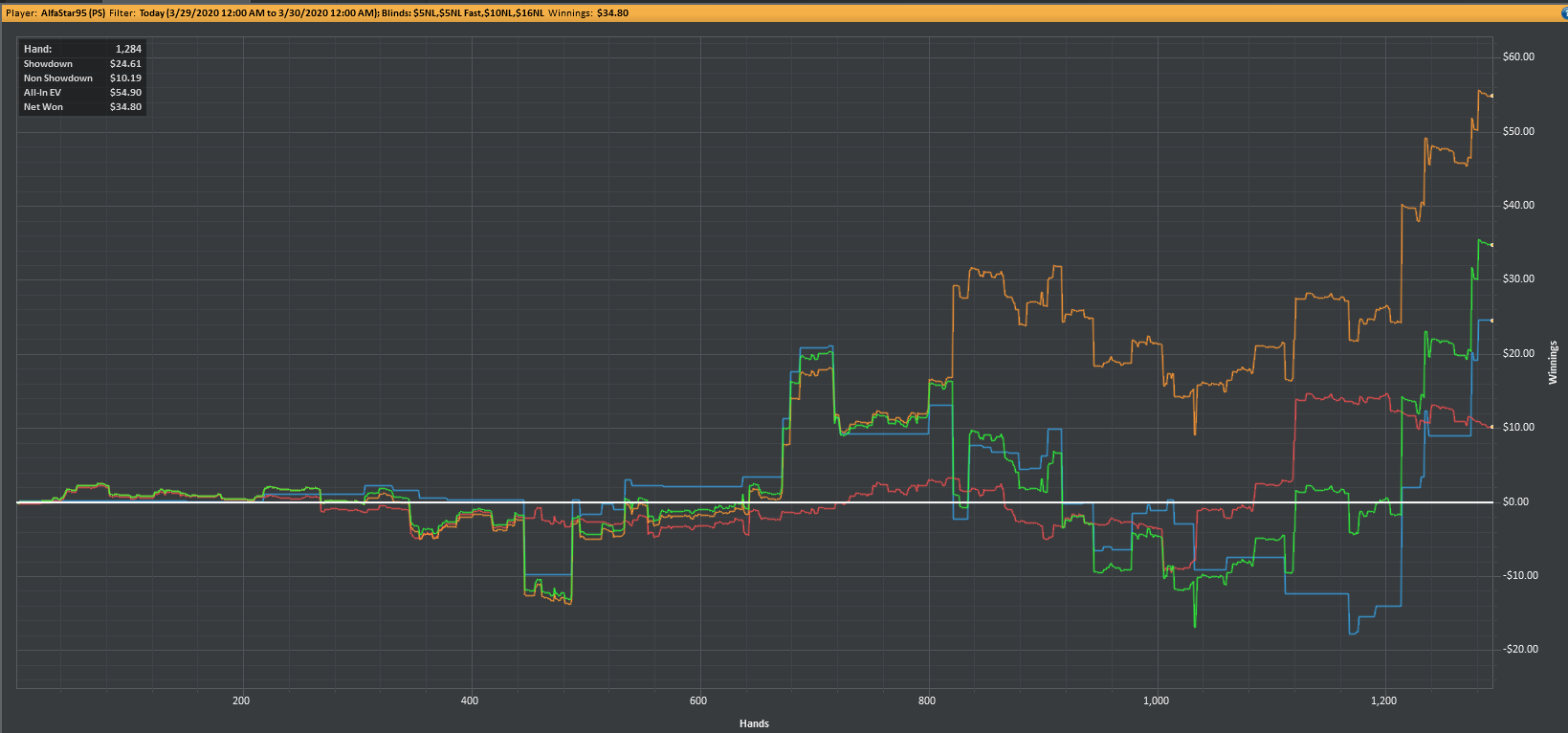The width and height of the screenshot is (1568, 733).
Task: Click the $50.00 axis label
Action: click(x=1518, y=131)
